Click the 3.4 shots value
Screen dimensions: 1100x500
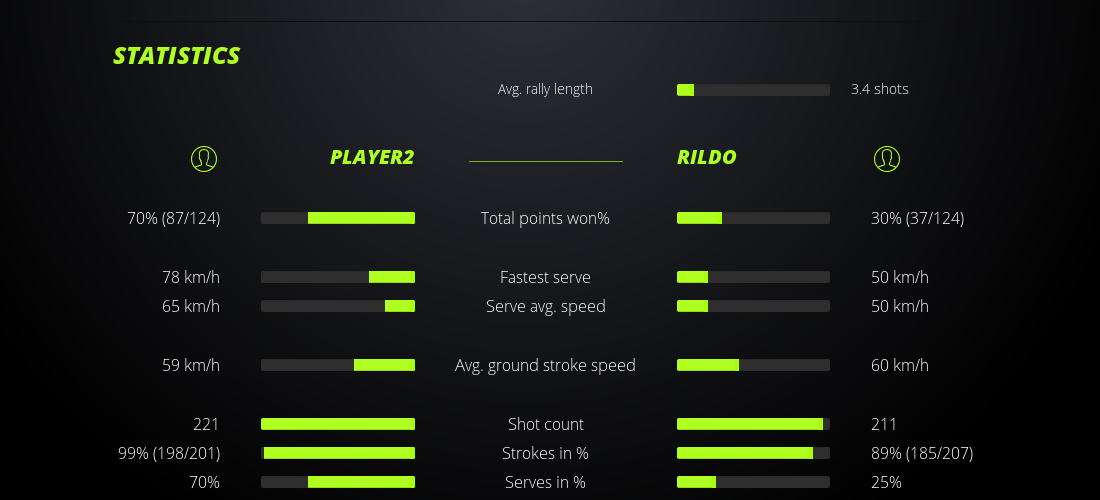click(880, 89)
